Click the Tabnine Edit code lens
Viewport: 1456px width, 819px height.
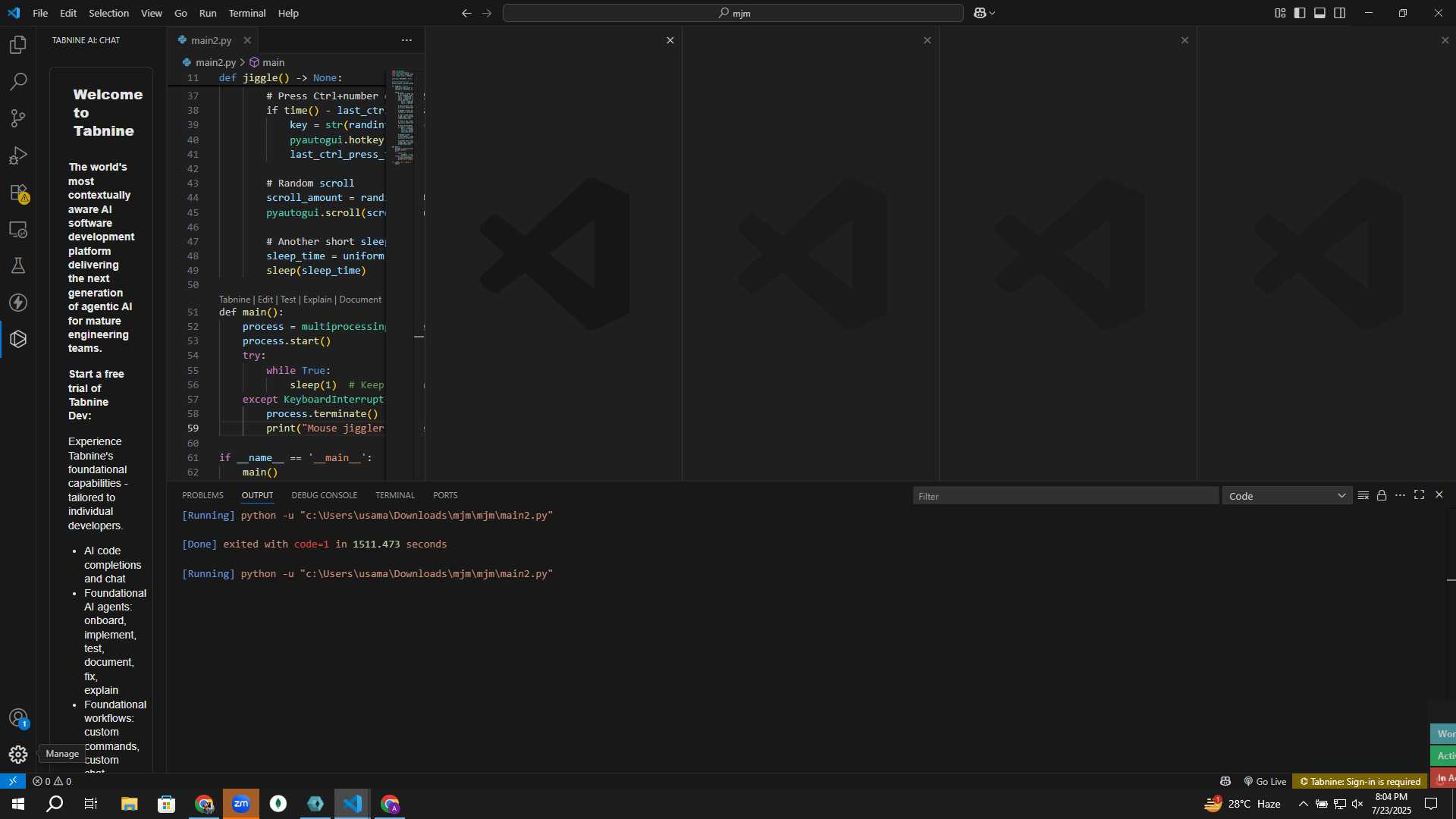[x=265, y=300]
